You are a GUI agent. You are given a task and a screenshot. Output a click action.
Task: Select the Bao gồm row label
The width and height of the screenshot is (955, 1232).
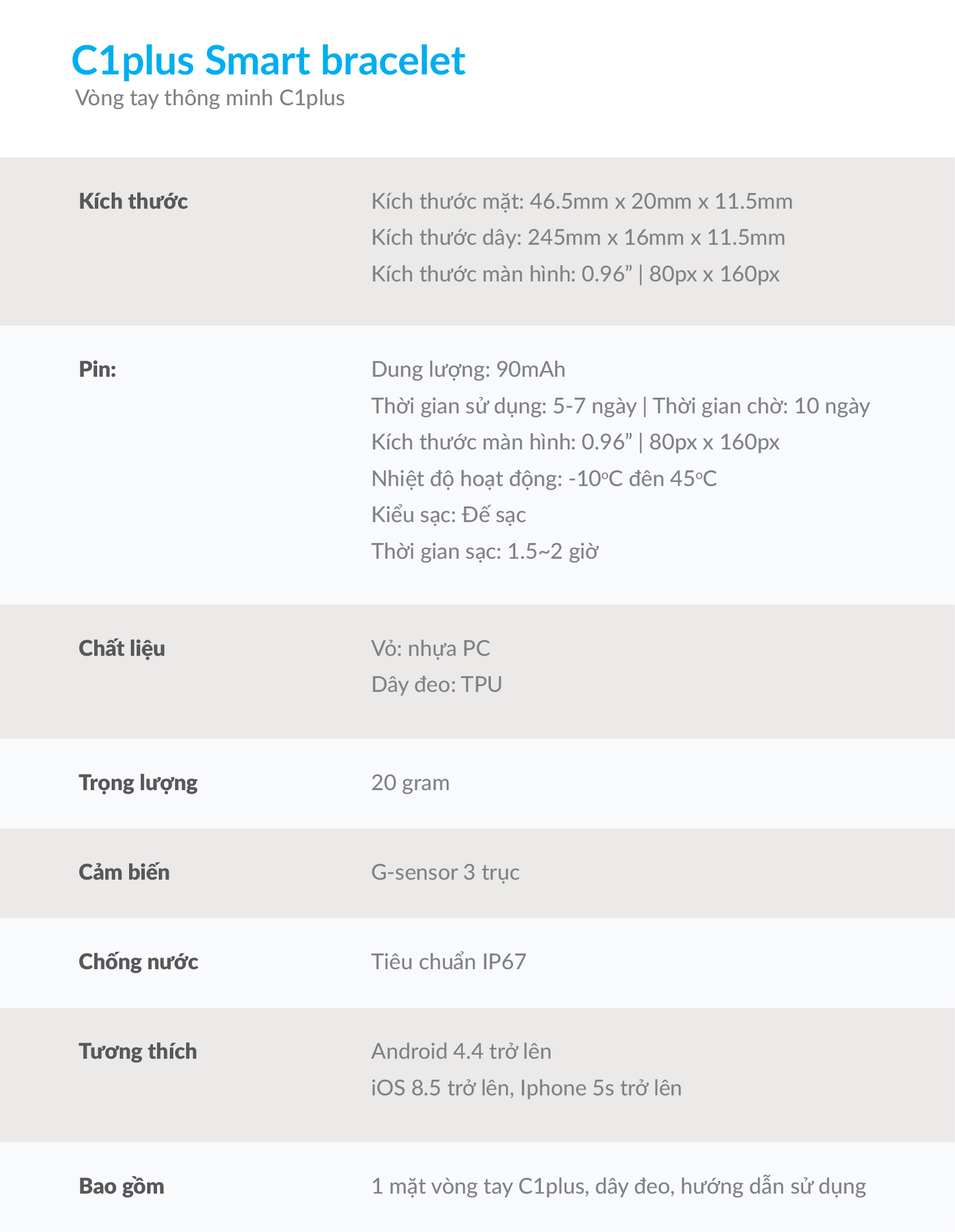(122, 1187)
